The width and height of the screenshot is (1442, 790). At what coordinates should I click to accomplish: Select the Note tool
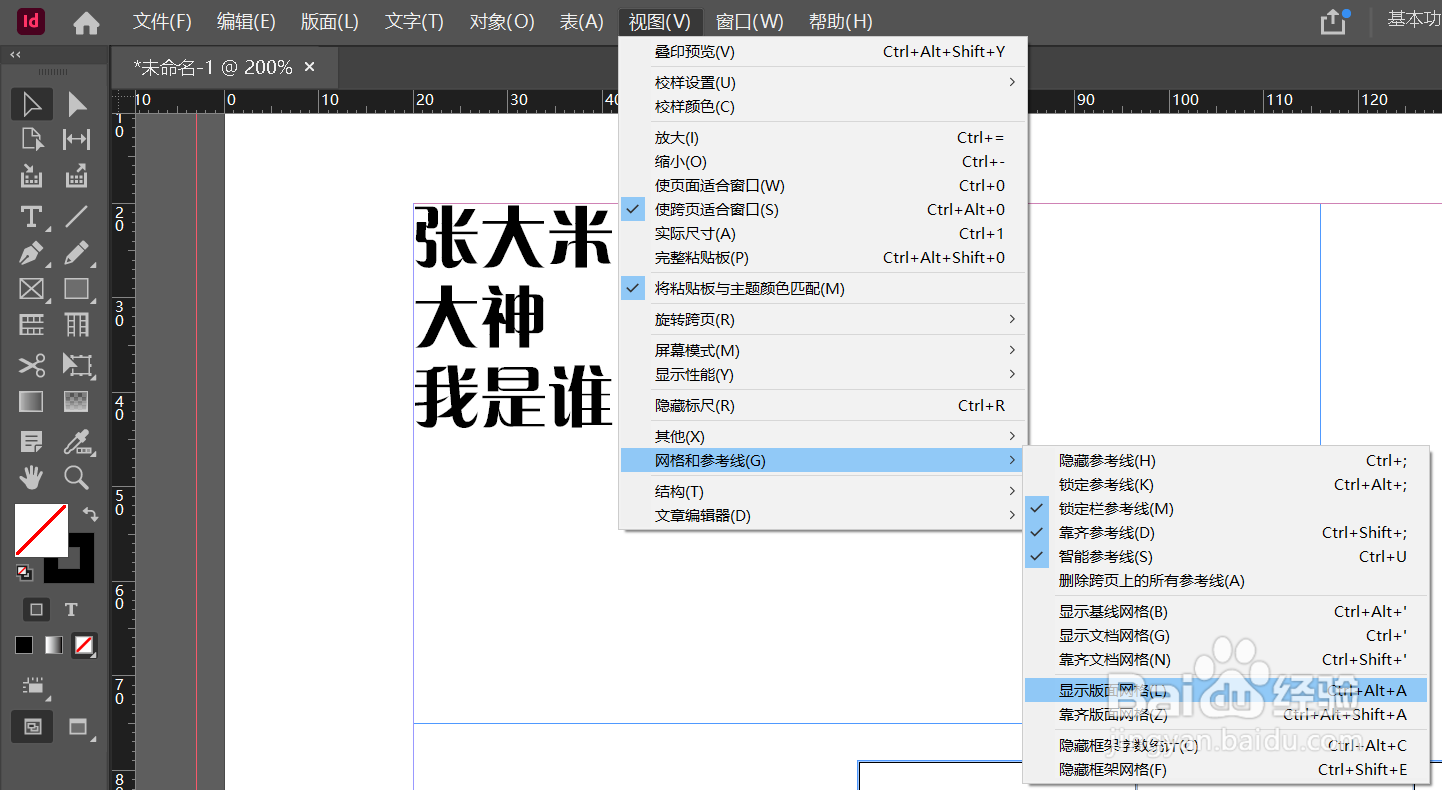tap(32, 442)
